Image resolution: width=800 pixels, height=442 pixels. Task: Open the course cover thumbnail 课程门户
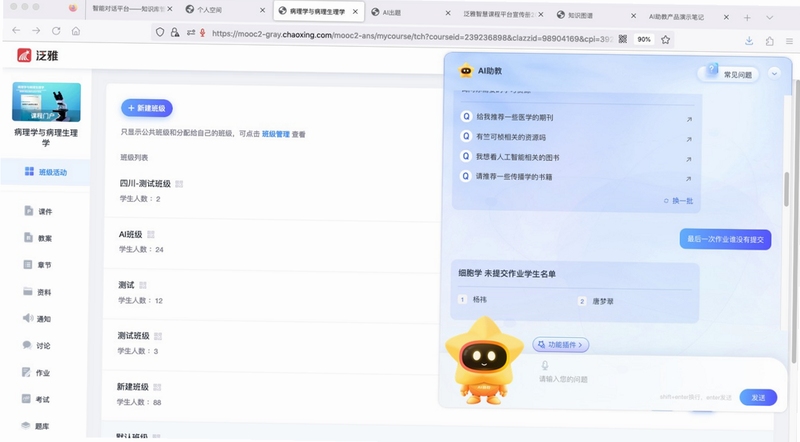point(46,102)
